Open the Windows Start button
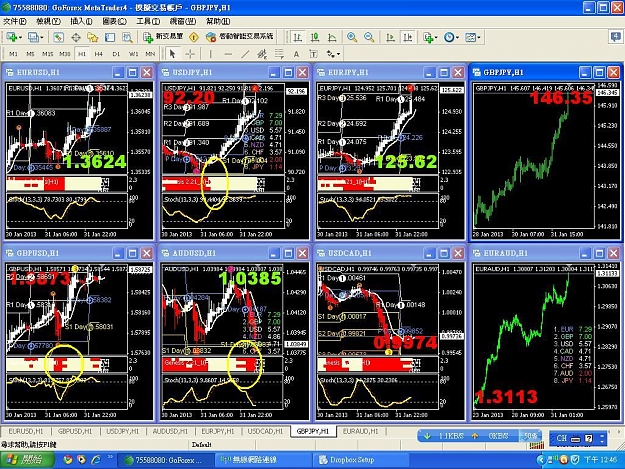 (27, 460)
